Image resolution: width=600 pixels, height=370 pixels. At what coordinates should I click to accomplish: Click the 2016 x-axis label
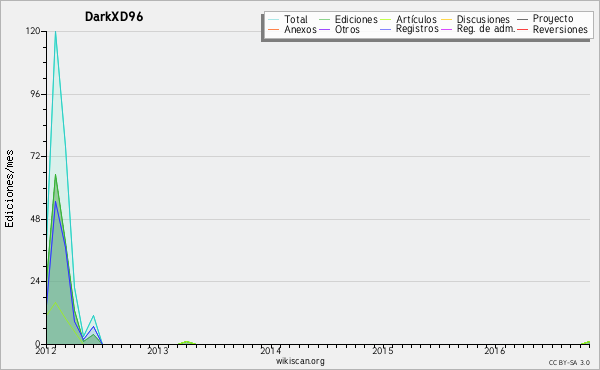click(x=495, y=351)
